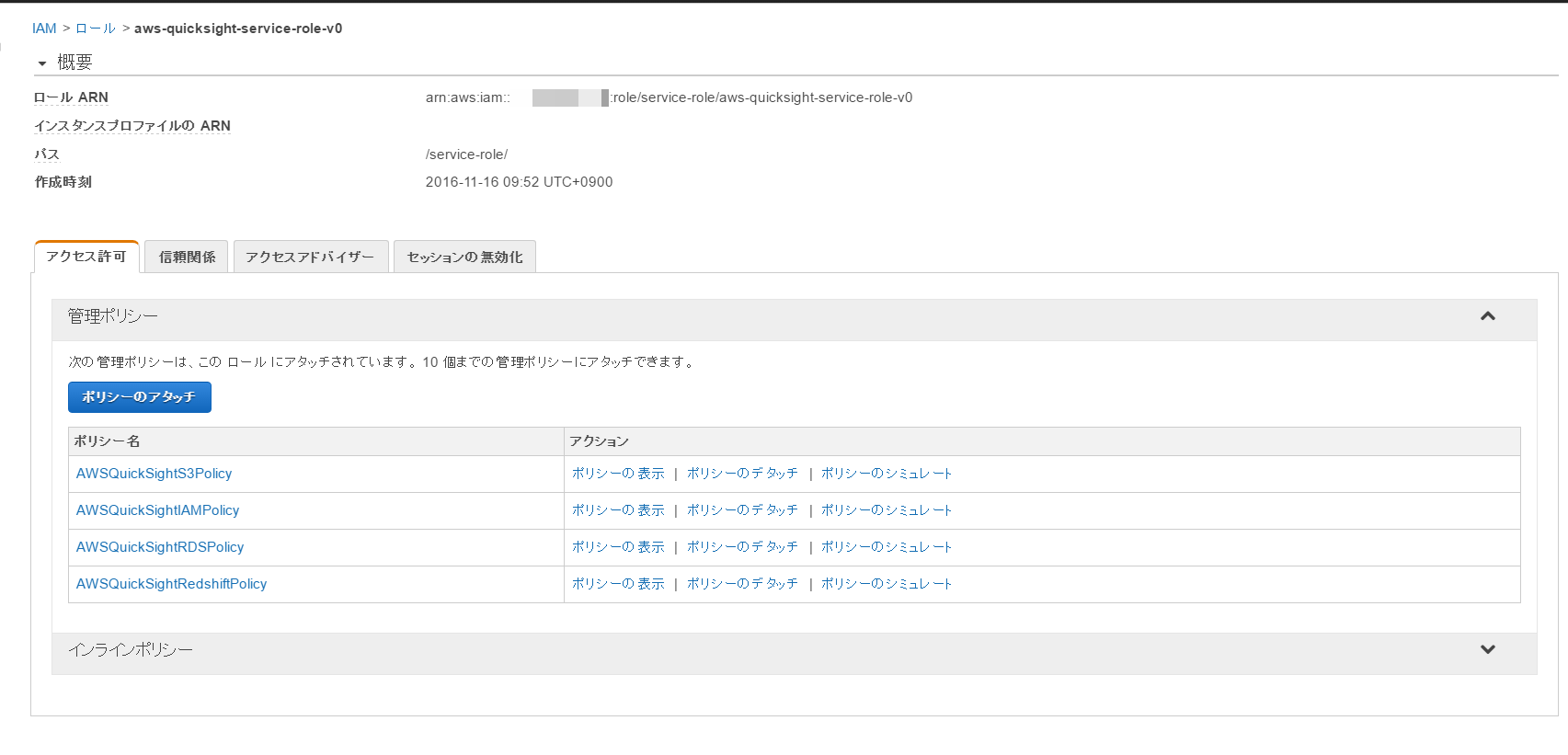The width and height of the screenshot is (1568, 755).
Task: Click the ポリシーのアタッチ button
Action: point(140,397)
